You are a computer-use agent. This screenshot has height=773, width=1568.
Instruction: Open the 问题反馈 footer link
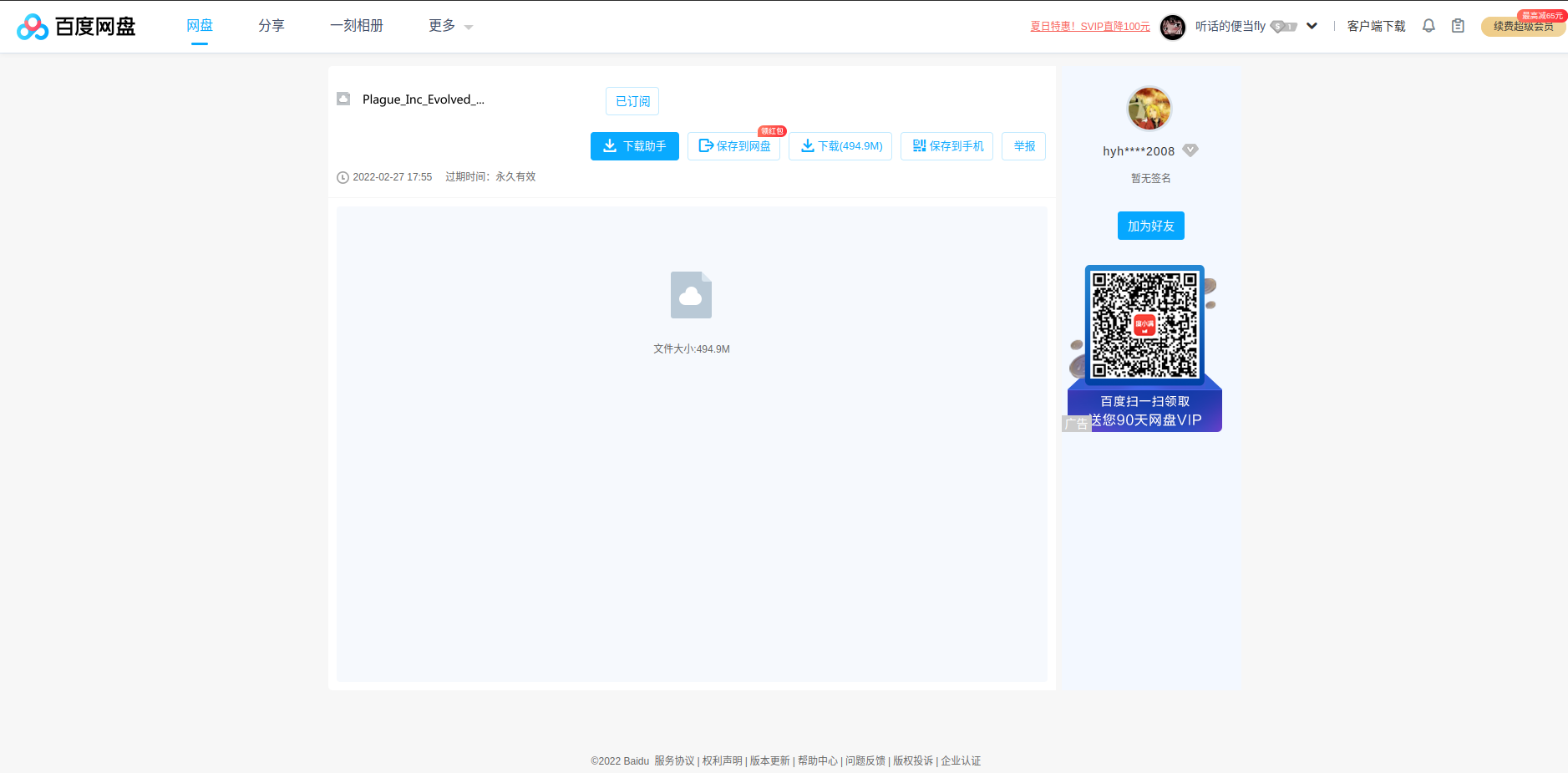(x=865, y=760)
